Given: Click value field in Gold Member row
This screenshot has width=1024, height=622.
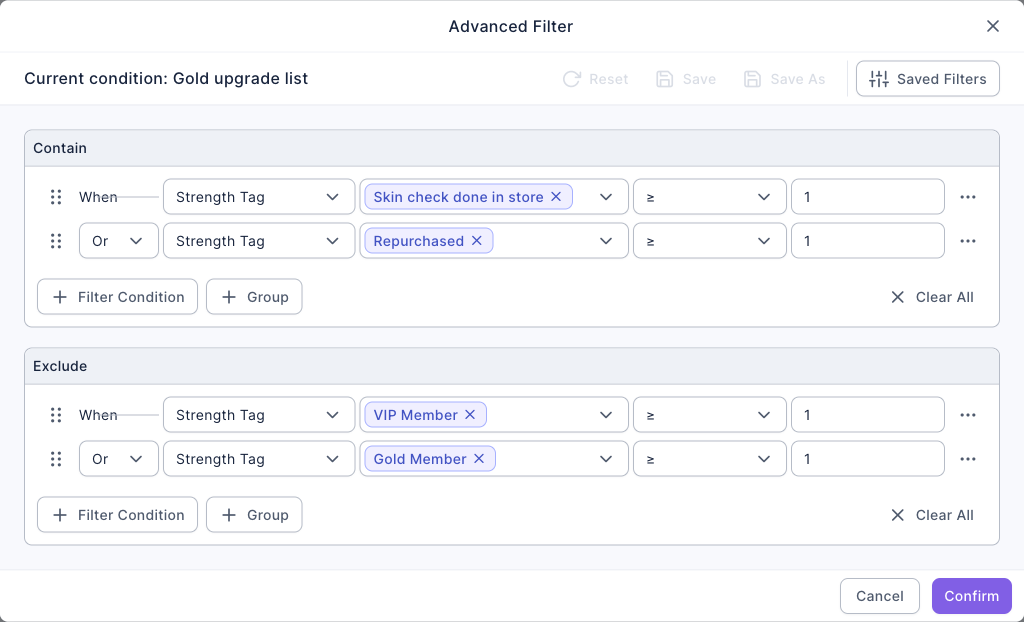Looking at the screenshot, I should coord(868,459).
